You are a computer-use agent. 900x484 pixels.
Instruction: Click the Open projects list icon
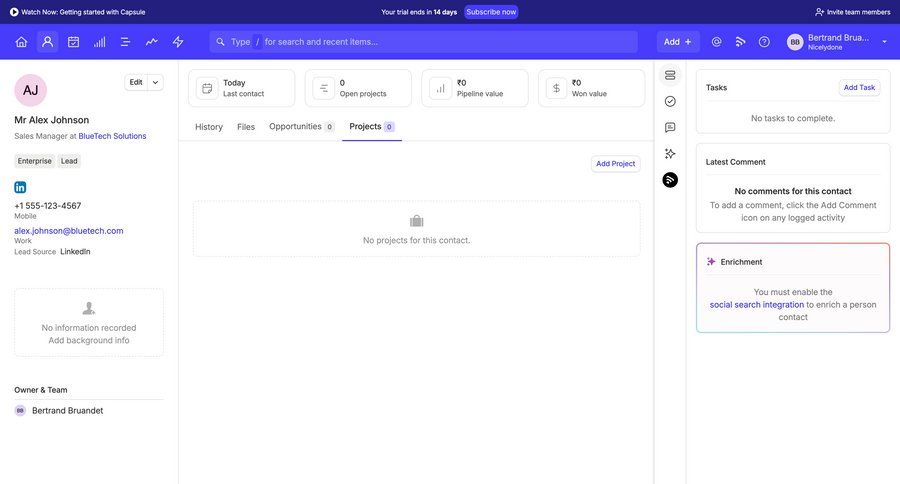point(324,88)
